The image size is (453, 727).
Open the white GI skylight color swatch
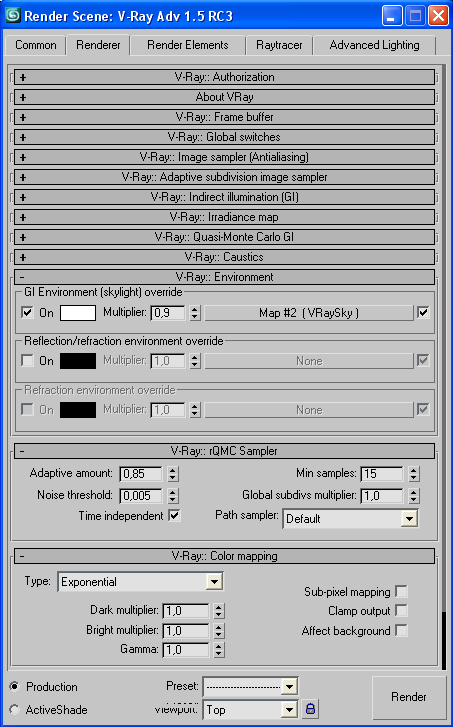78,313
